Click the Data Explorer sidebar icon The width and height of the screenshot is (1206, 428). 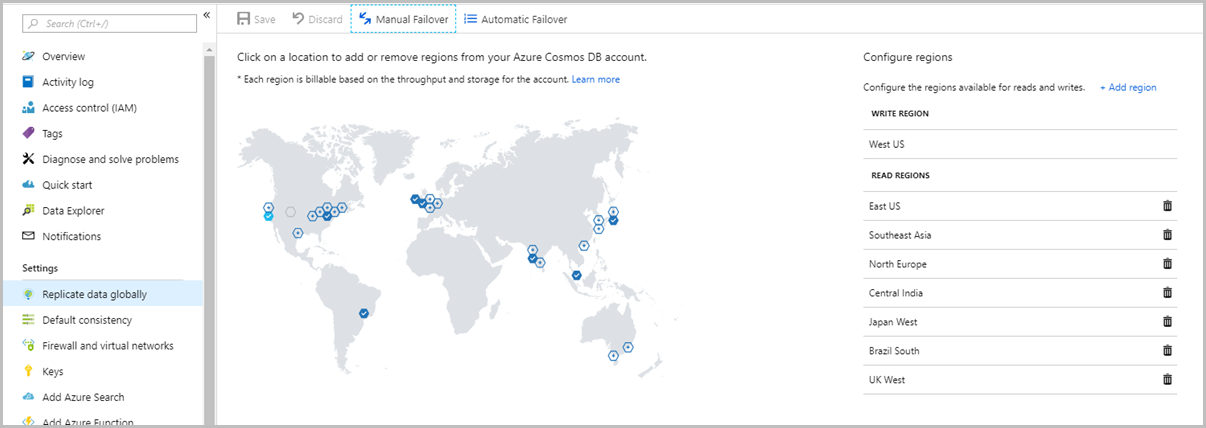point(28,211)
